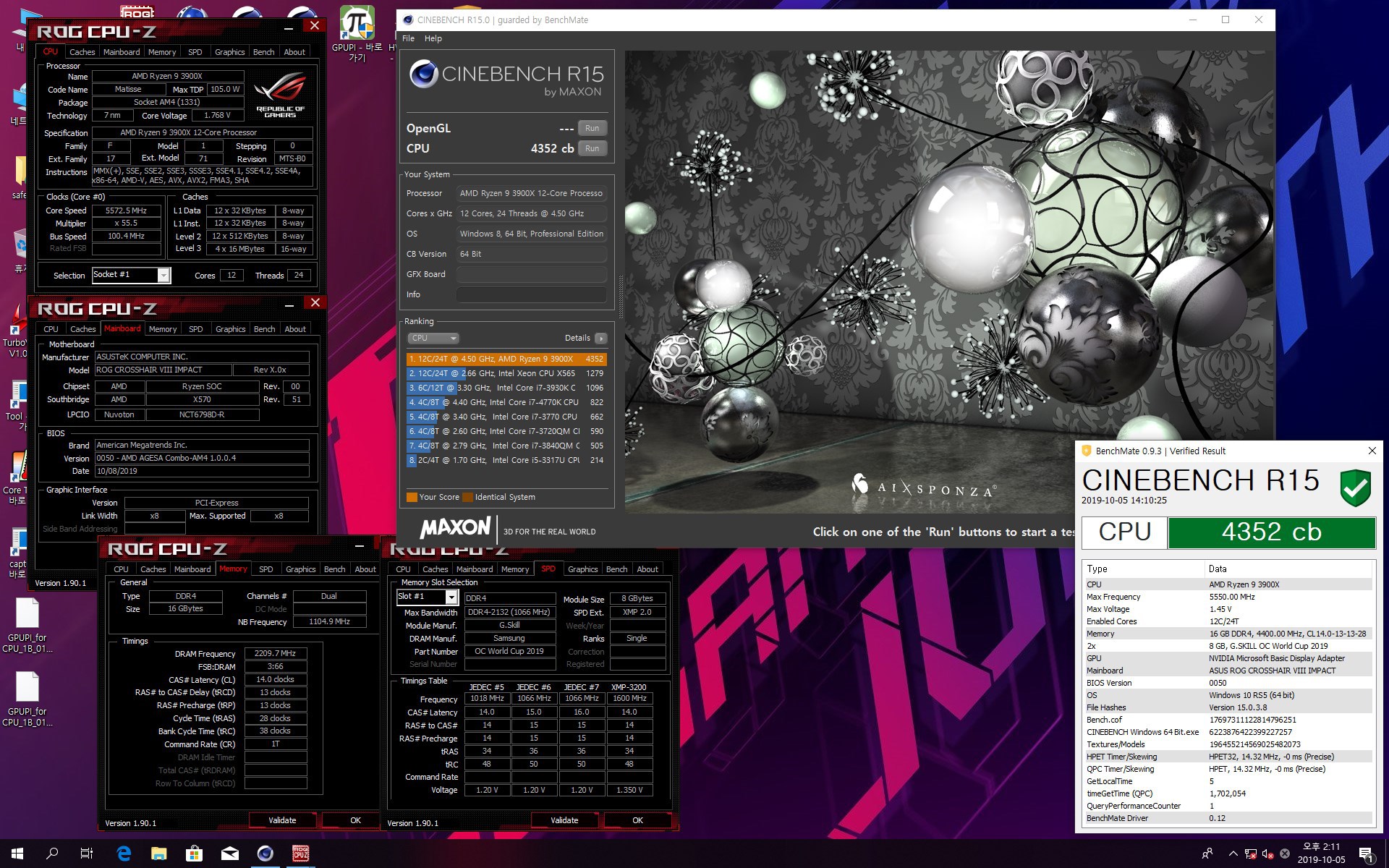Click the Cinebench title bar icon
Screen dimensions: 1389x868
pos(408,20)
